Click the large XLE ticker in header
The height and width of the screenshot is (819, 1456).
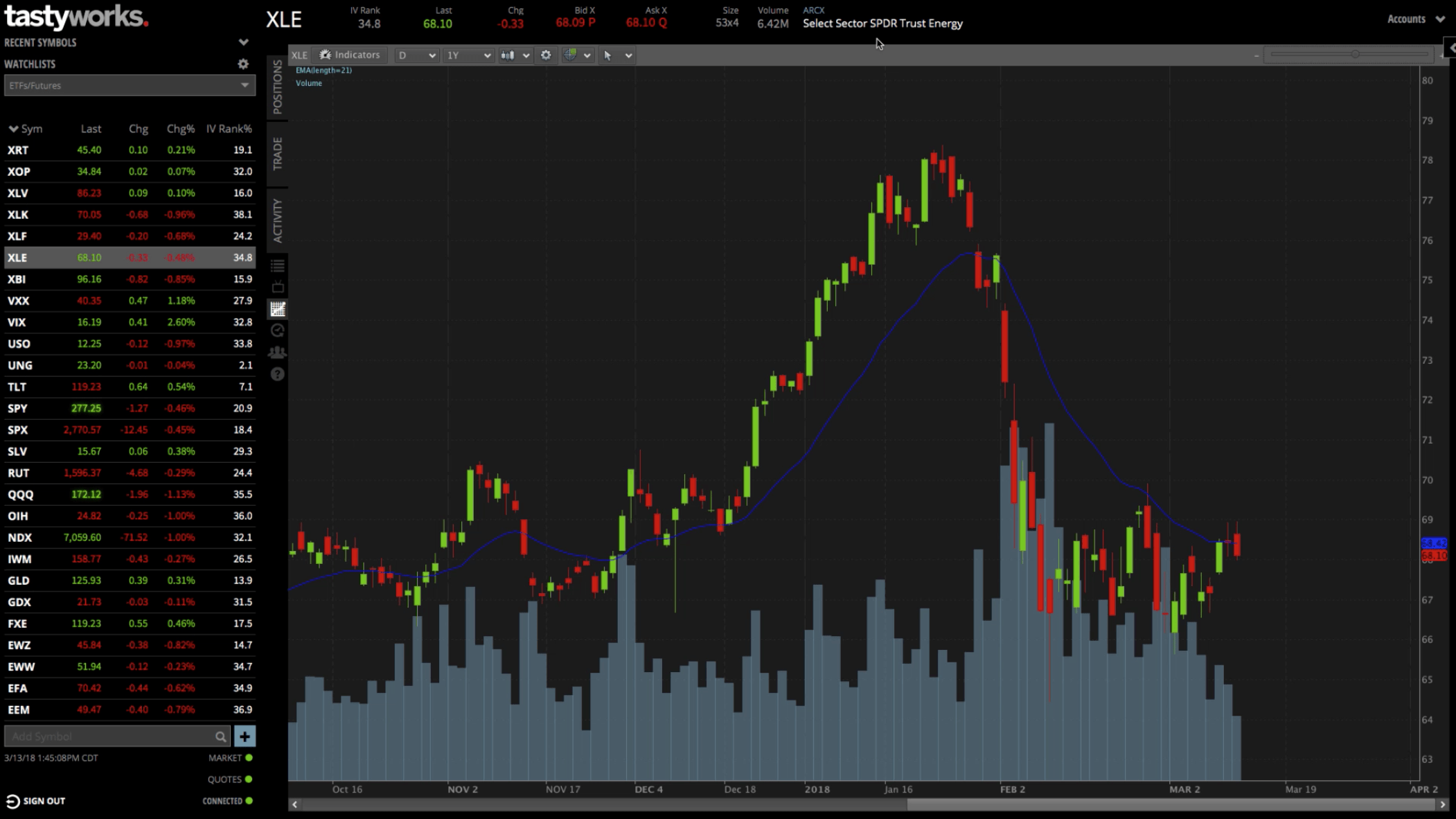pos(284,19)
